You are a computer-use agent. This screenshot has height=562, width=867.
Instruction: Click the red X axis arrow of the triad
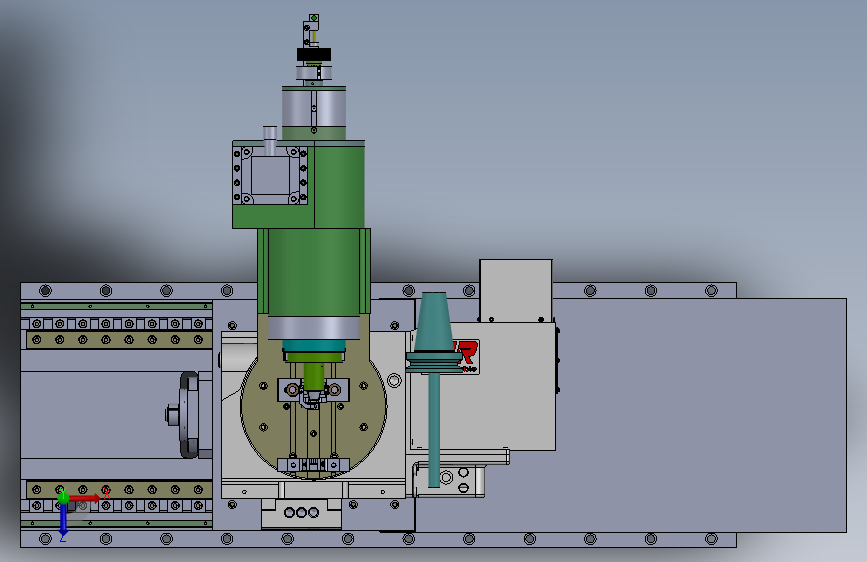[84, 498]
